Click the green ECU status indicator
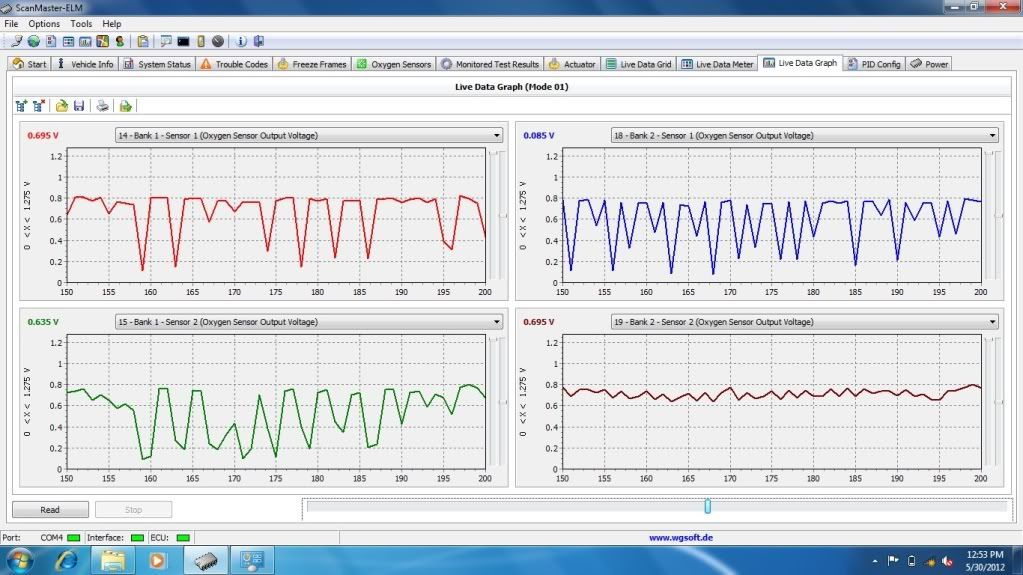Image resolution: width=1023 pixels, height=575 pixels. (x=183, y=538)
